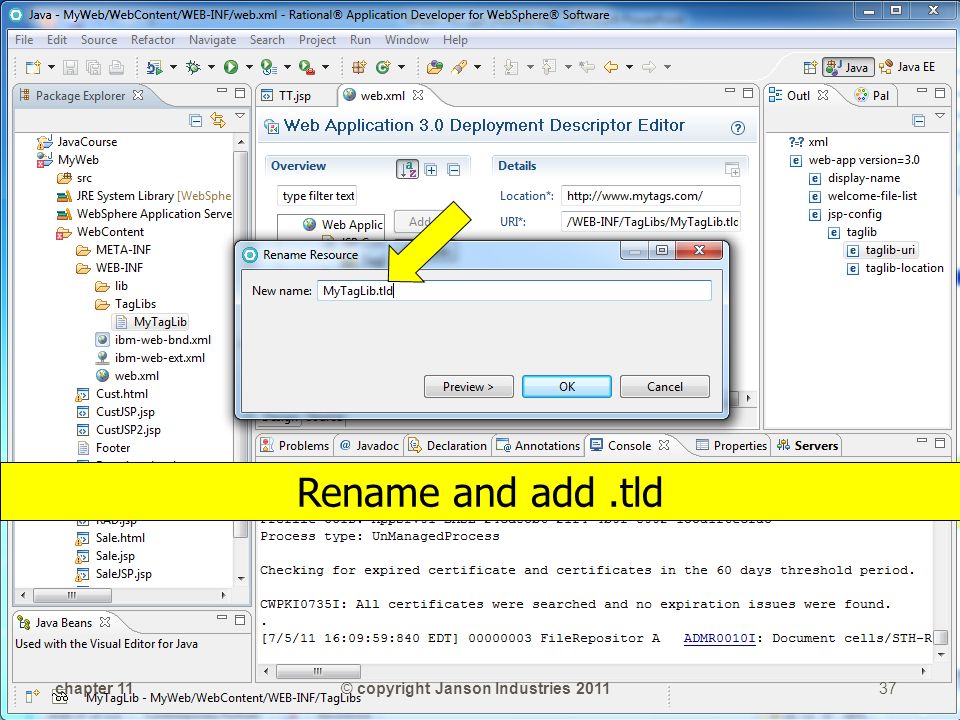Image resolution: width=960 pixels, height=720 pixels.
Task: Click the Print toolbar icon
Action: 116,67
